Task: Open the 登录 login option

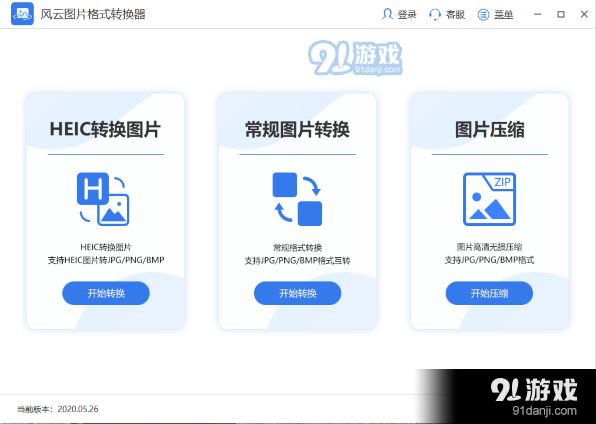Action: point(407,14)
